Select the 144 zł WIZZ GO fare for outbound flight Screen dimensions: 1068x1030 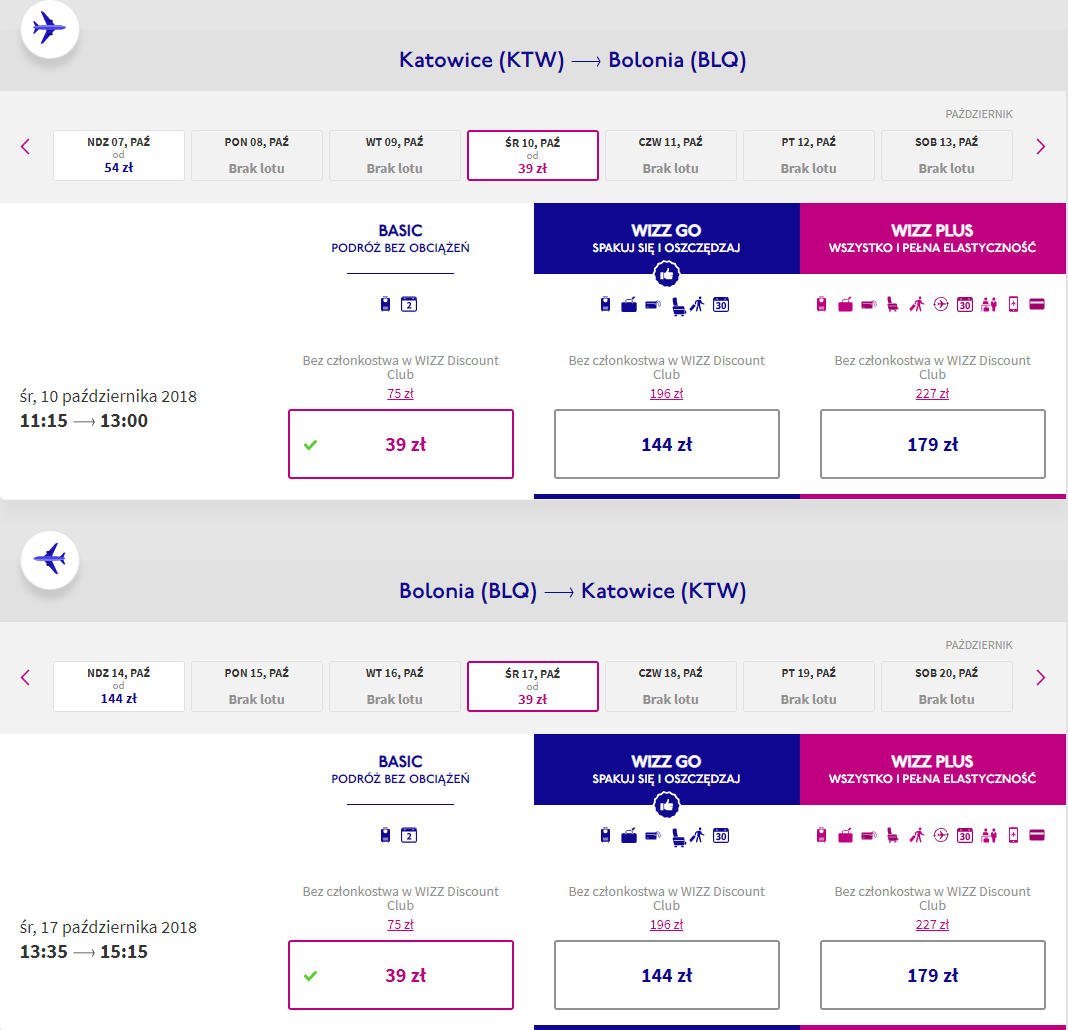667,444
